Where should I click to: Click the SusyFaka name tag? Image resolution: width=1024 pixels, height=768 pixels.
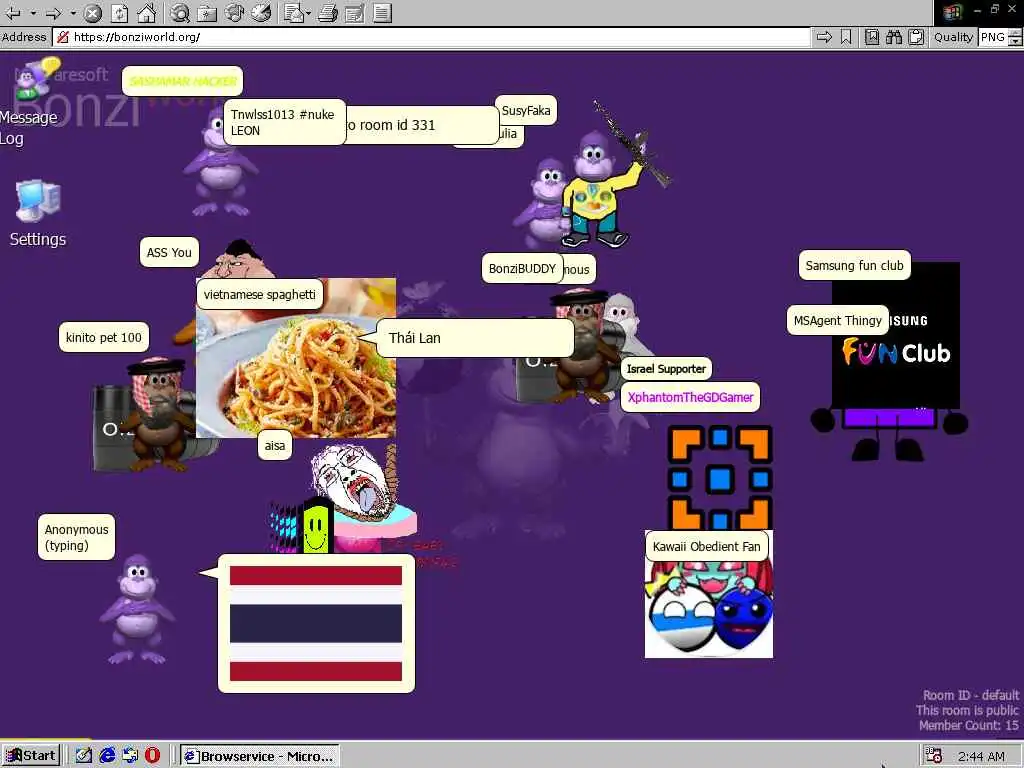pyautogui.click(x=526, y=110)
